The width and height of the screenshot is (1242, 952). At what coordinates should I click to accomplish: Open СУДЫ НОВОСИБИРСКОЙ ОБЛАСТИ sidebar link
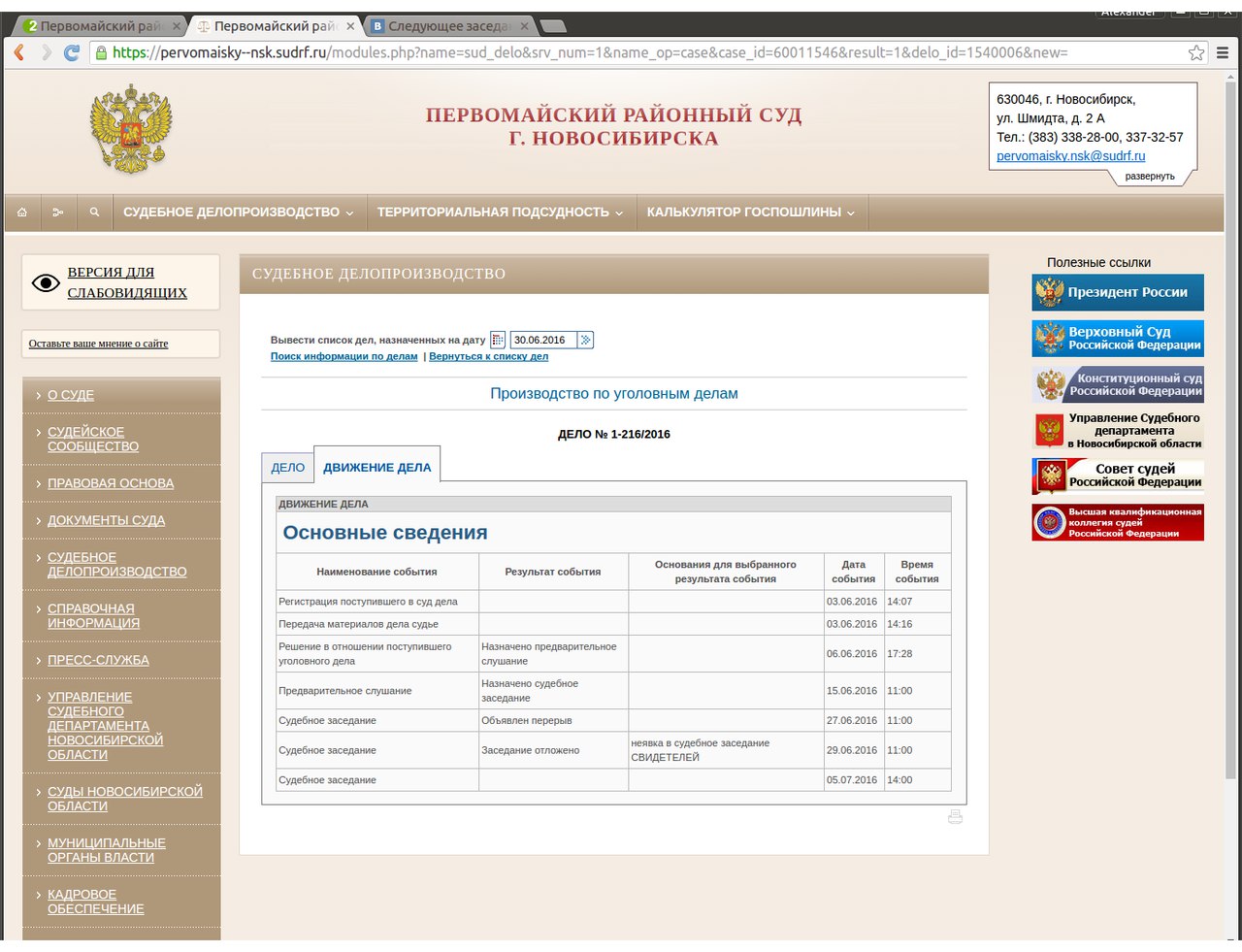coord(125,799)
